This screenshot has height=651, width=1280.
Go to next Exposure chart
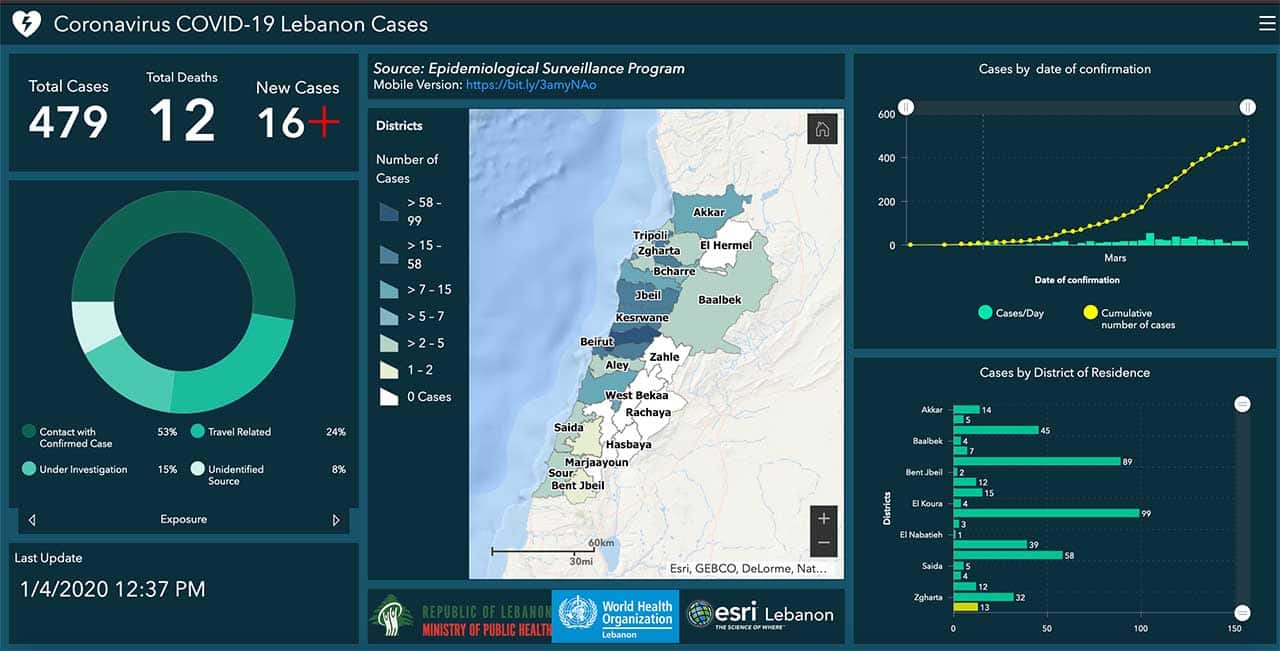coord(335,520)
